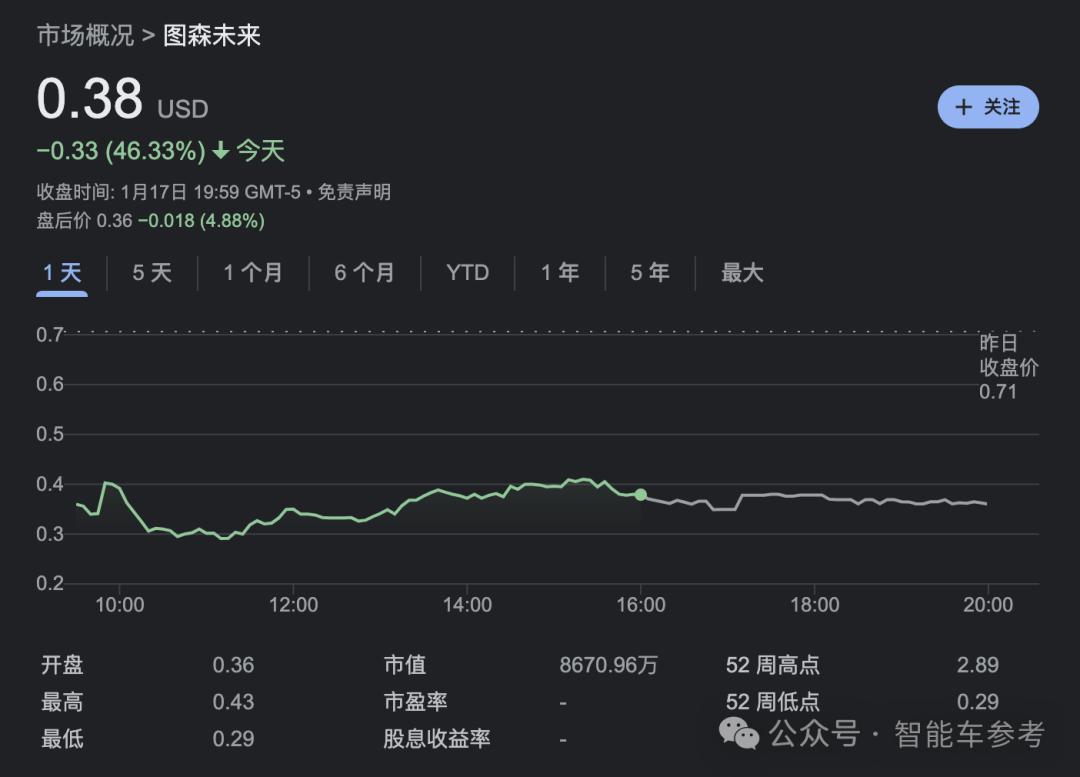This screenshot has height=777, width=1080.
Task: Open the 市场概况 breadcrumb link
Action: tap(85, 36)
